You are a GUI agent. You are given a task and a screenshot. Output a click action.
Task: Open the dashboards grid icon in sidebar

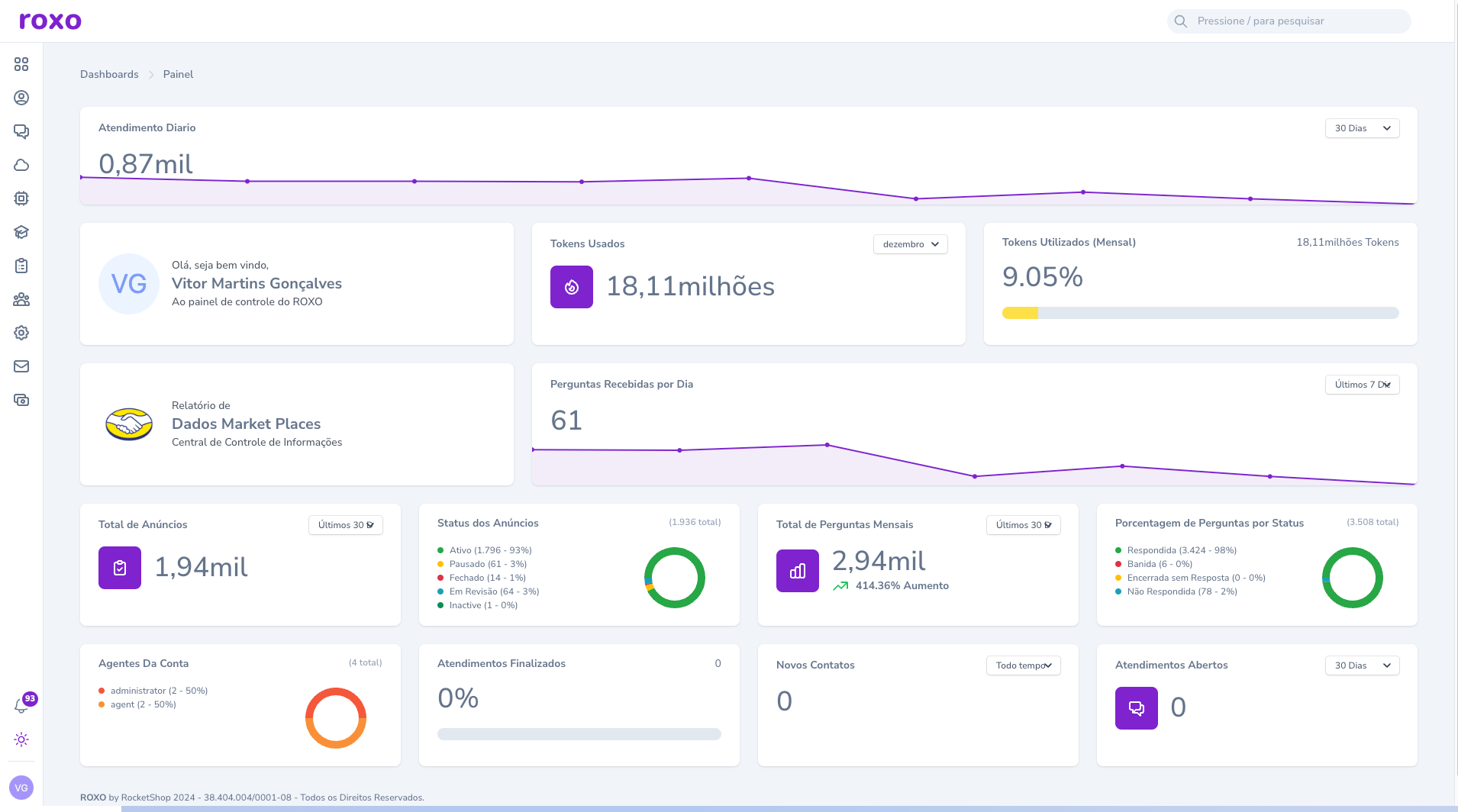(21, 64)
